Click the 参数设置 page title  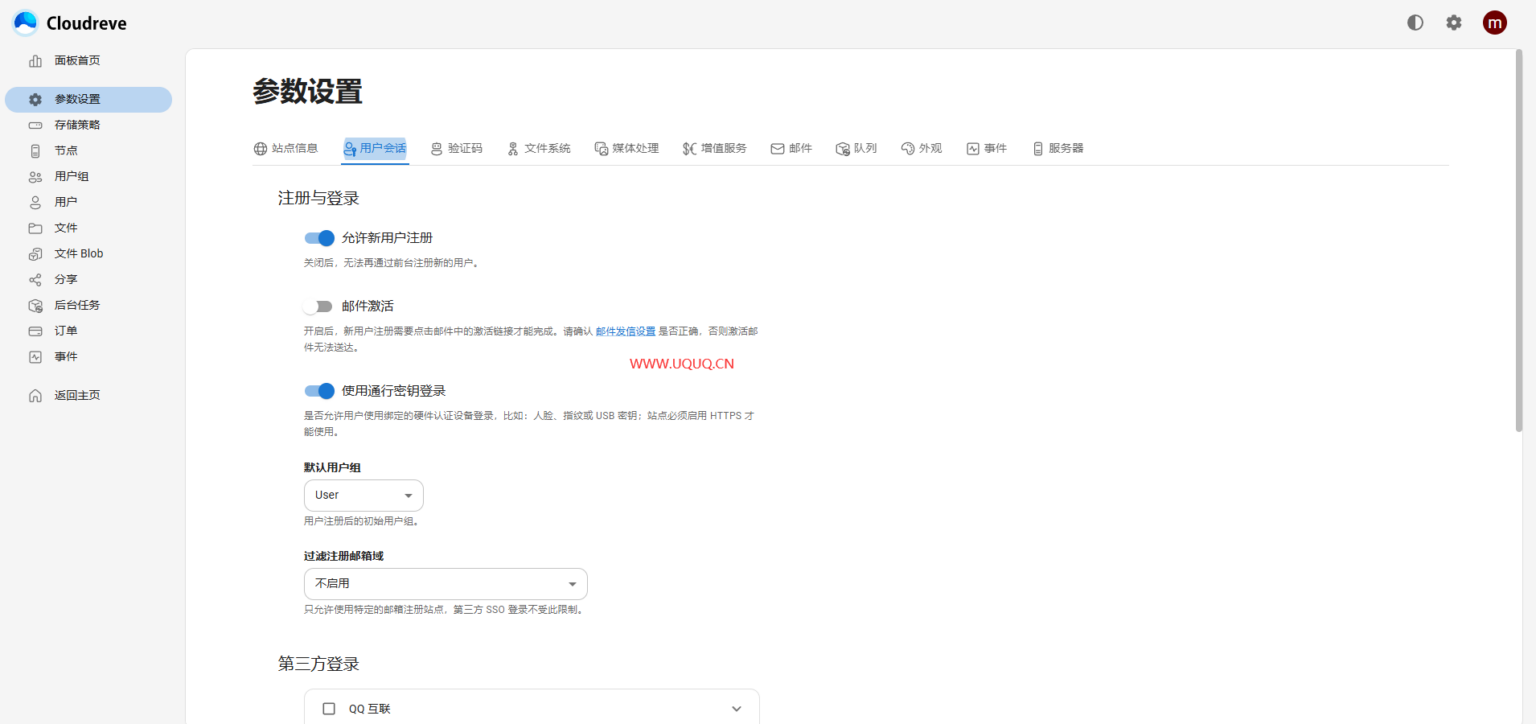307,92
